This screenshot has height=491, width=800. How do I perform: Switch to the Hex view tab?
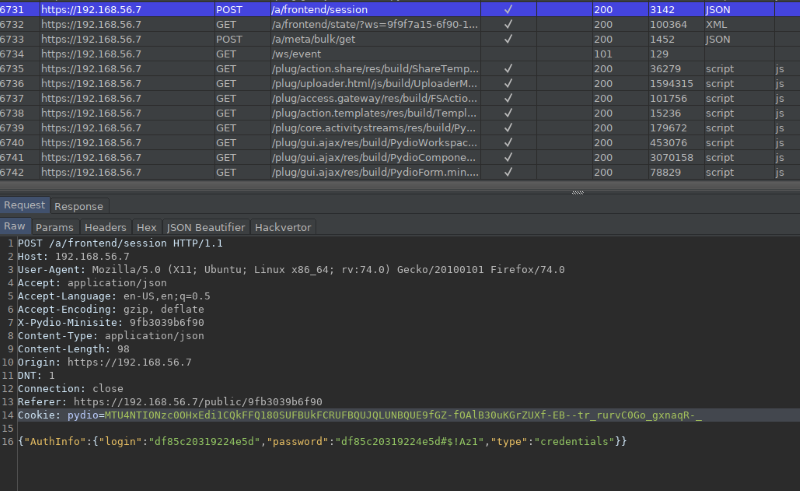click(x=146, y=227)
